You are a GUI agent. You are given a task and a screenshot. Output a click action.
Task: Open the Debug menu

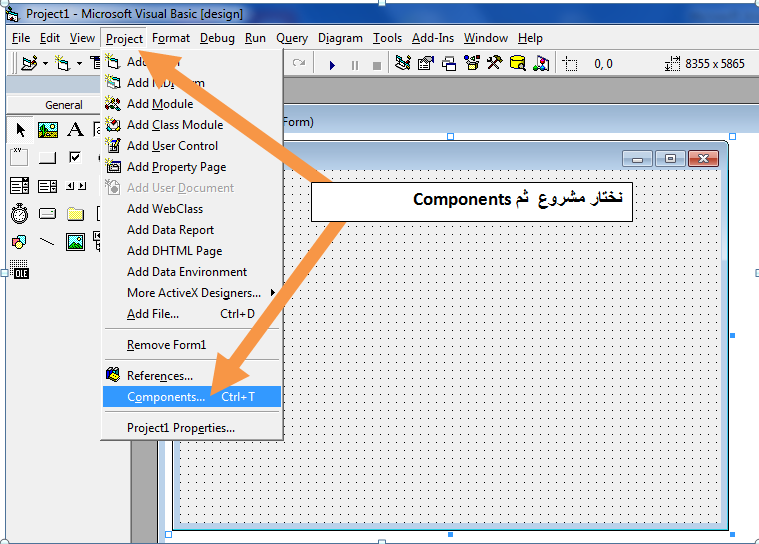(217, 38)
